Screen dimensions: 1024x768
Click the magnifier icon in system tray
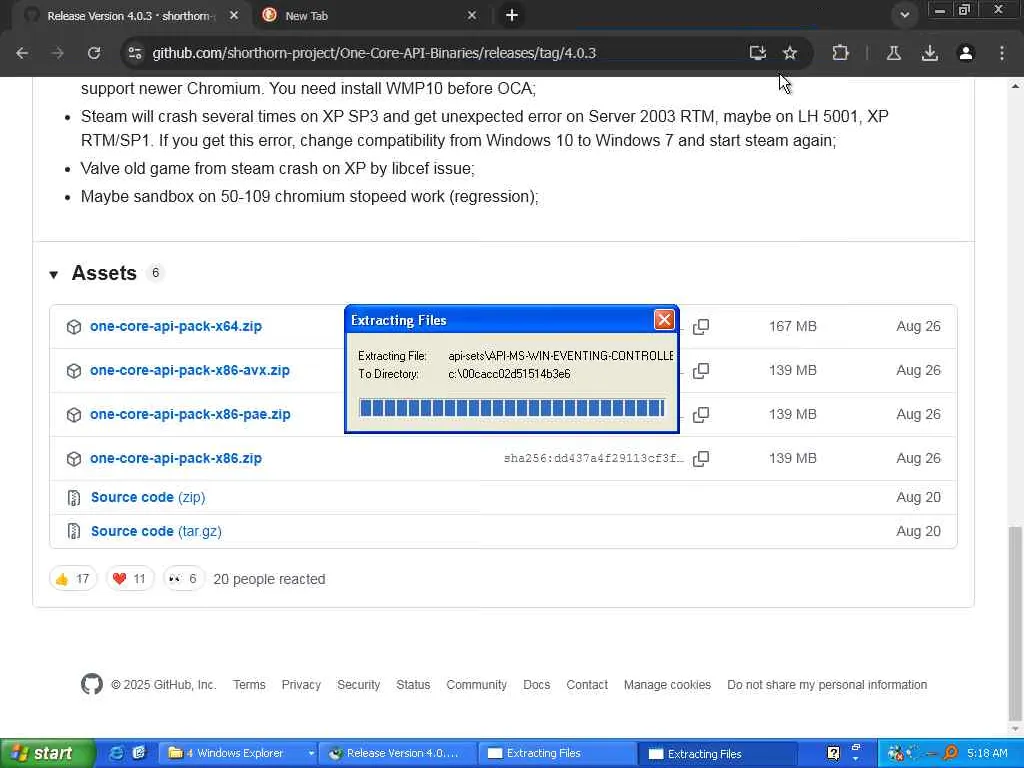click(x=951, y=753)
